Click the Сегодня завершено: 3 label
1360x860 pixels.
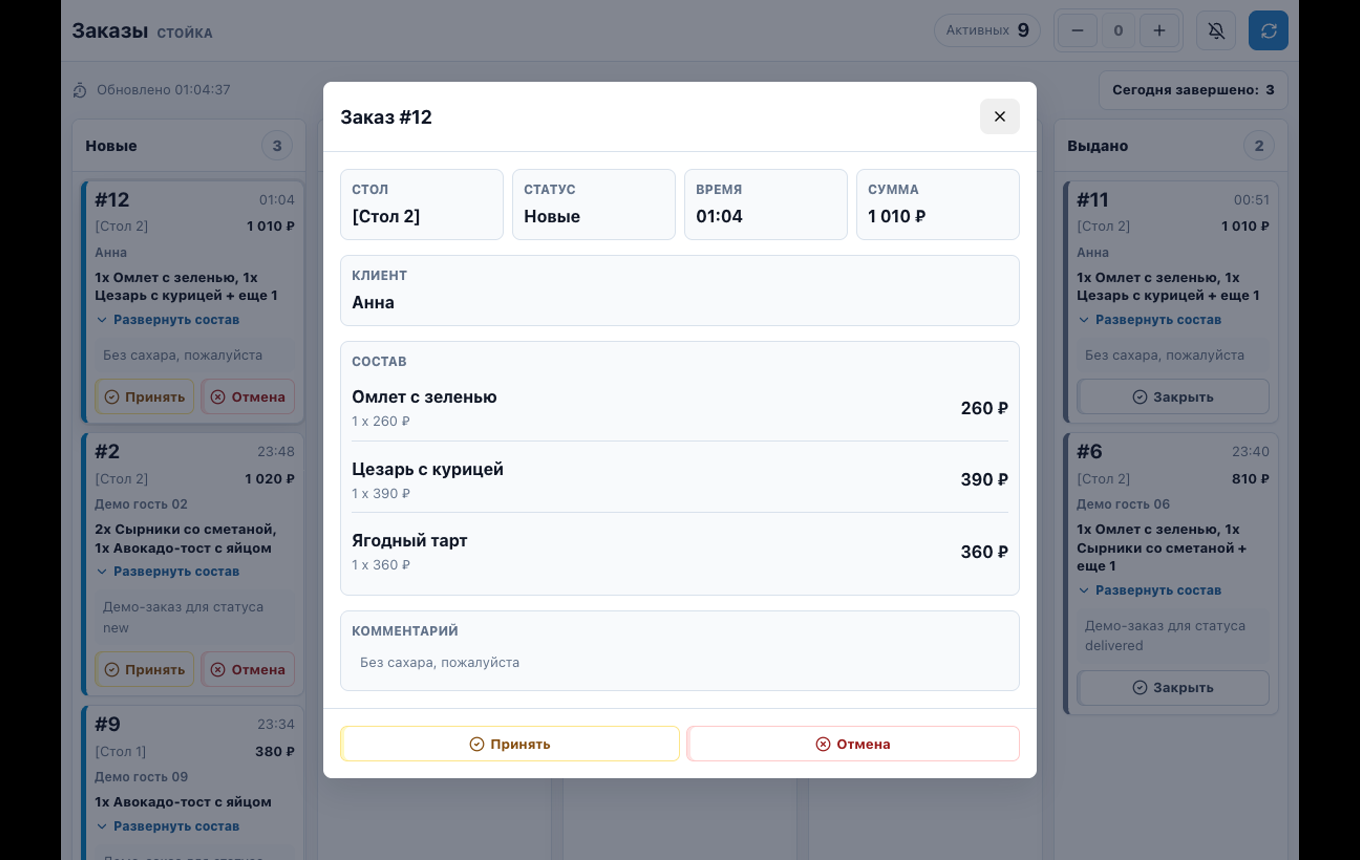(1193, 90)
